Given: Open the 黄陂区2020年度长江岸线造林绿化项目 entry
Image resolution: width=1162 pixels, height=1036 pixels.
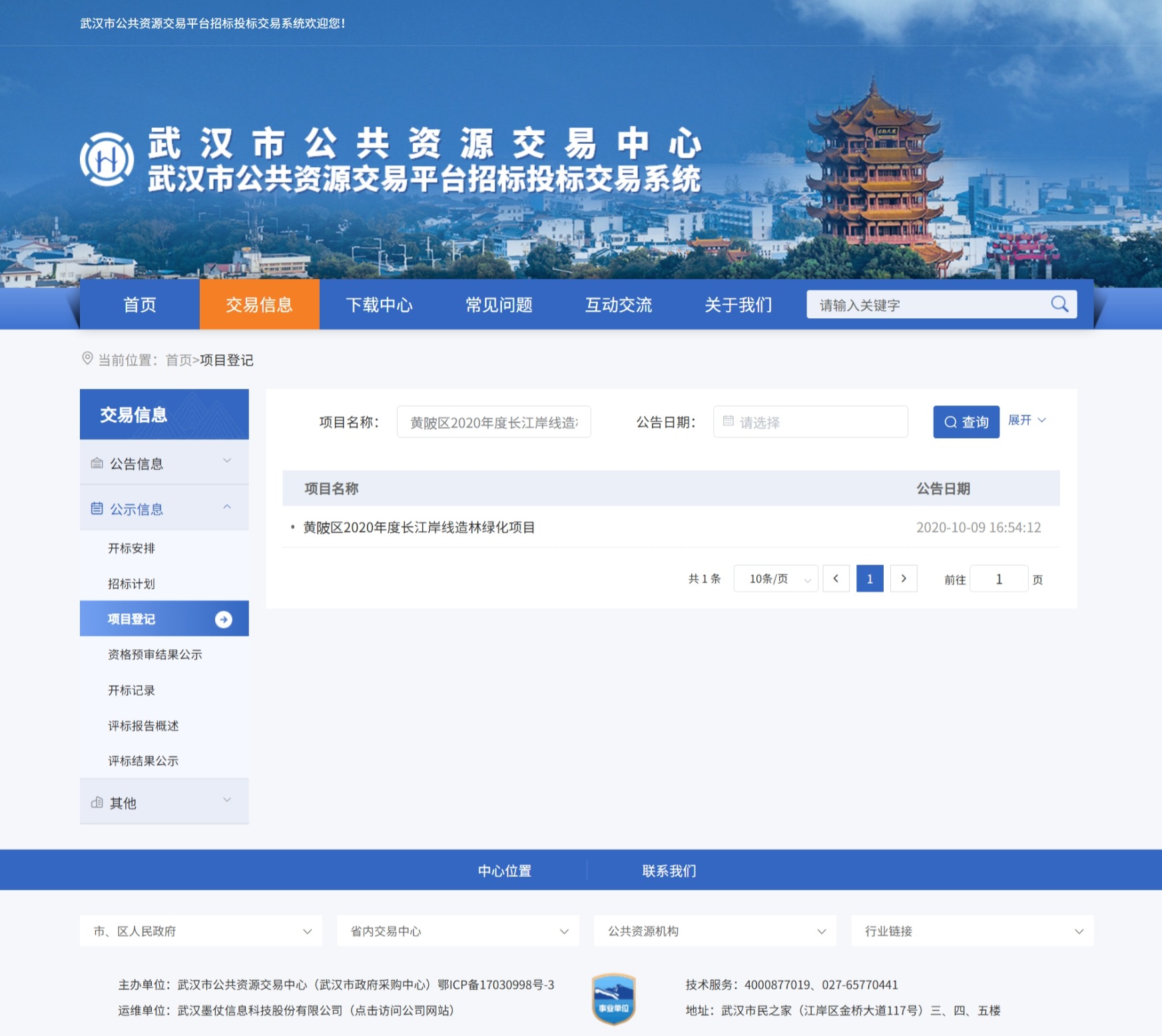Looking at the screenshot, I should [419, 527].
